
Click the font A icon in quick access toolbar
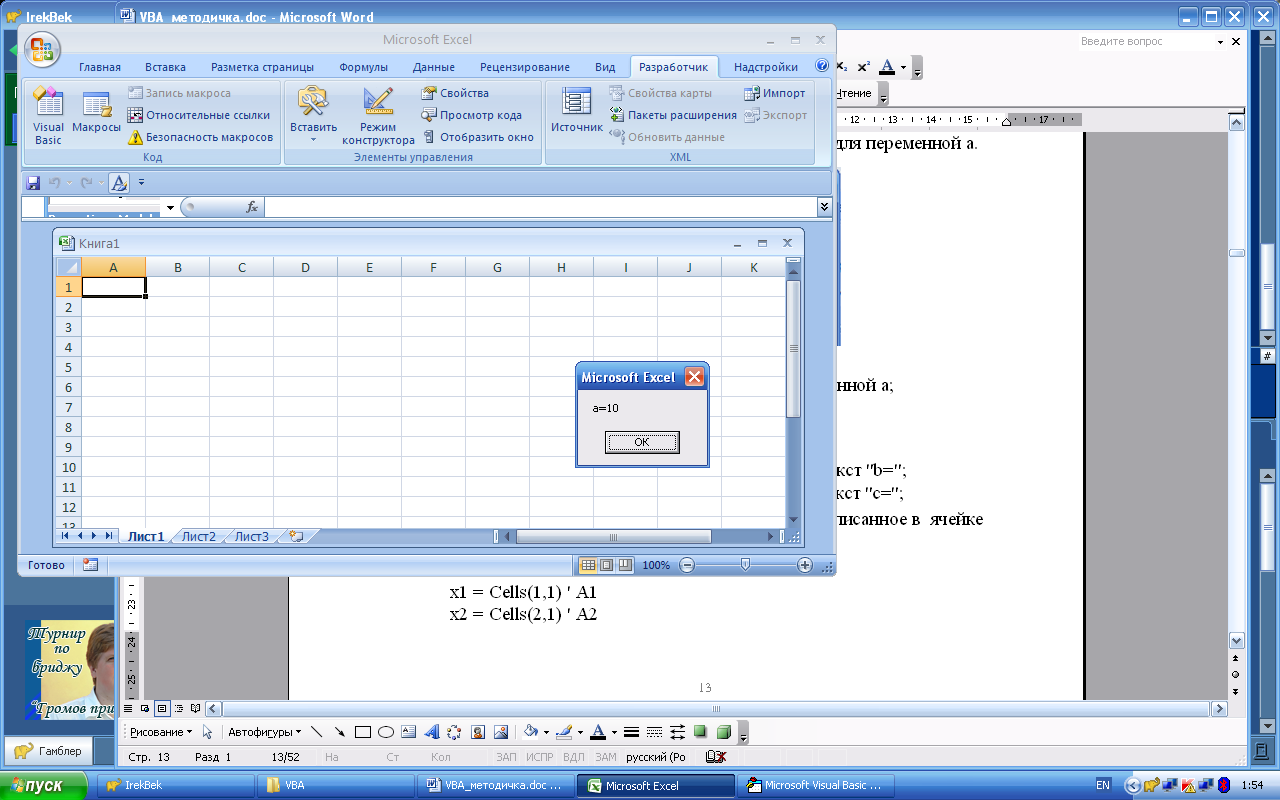(119, 183)
